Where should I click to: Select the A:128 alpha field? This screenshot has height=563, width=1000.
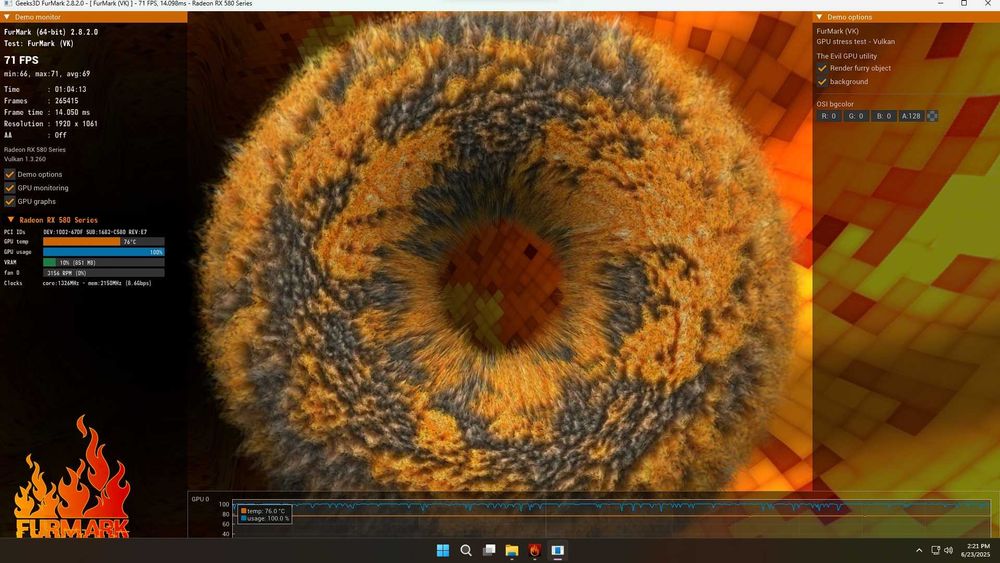click(911, 116)
